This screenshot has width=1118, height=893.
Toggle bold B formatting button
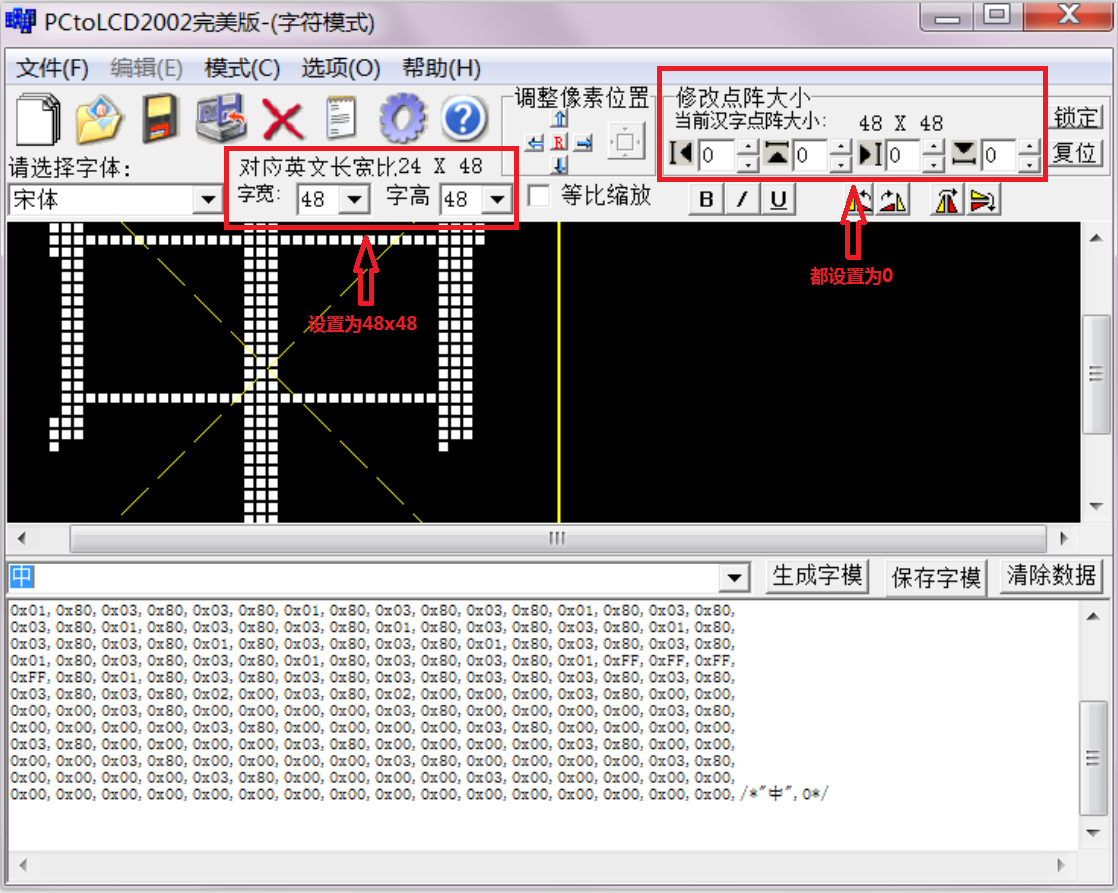(x=706, y=200)
